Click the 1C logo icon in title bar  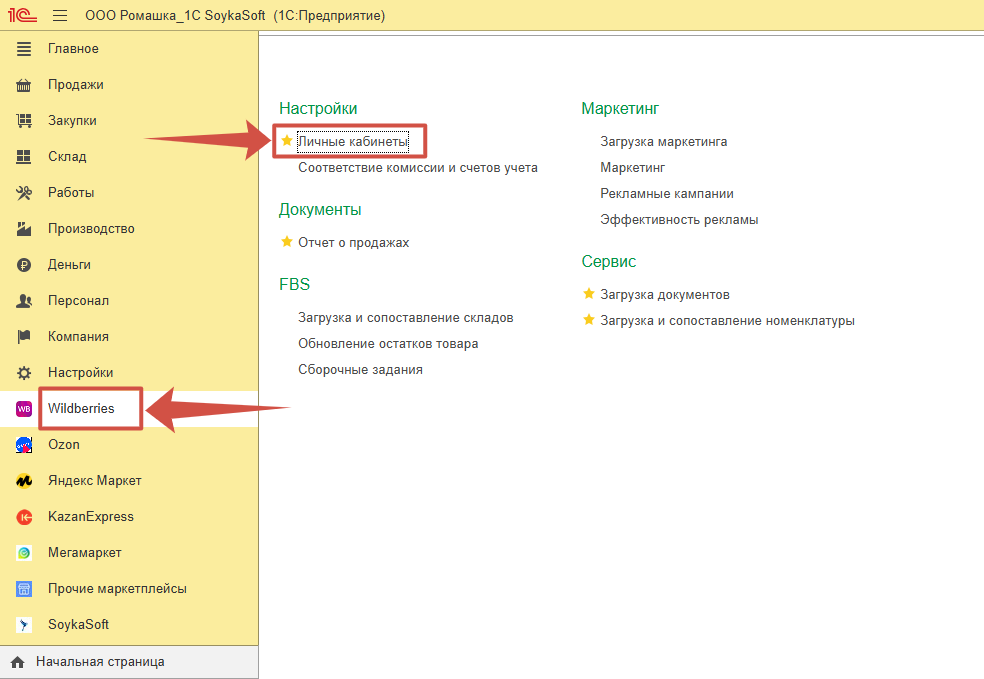[22, 16]
